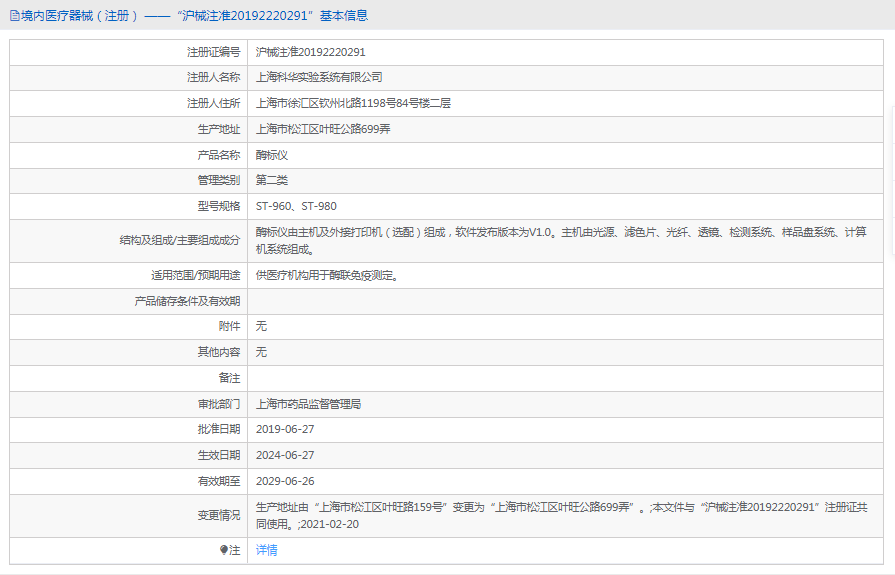Image resolution: width=895 pixels, height=575 pixels.
Task: Click the 结构及组成/主要组成成分 label
Action: [180, 240]
